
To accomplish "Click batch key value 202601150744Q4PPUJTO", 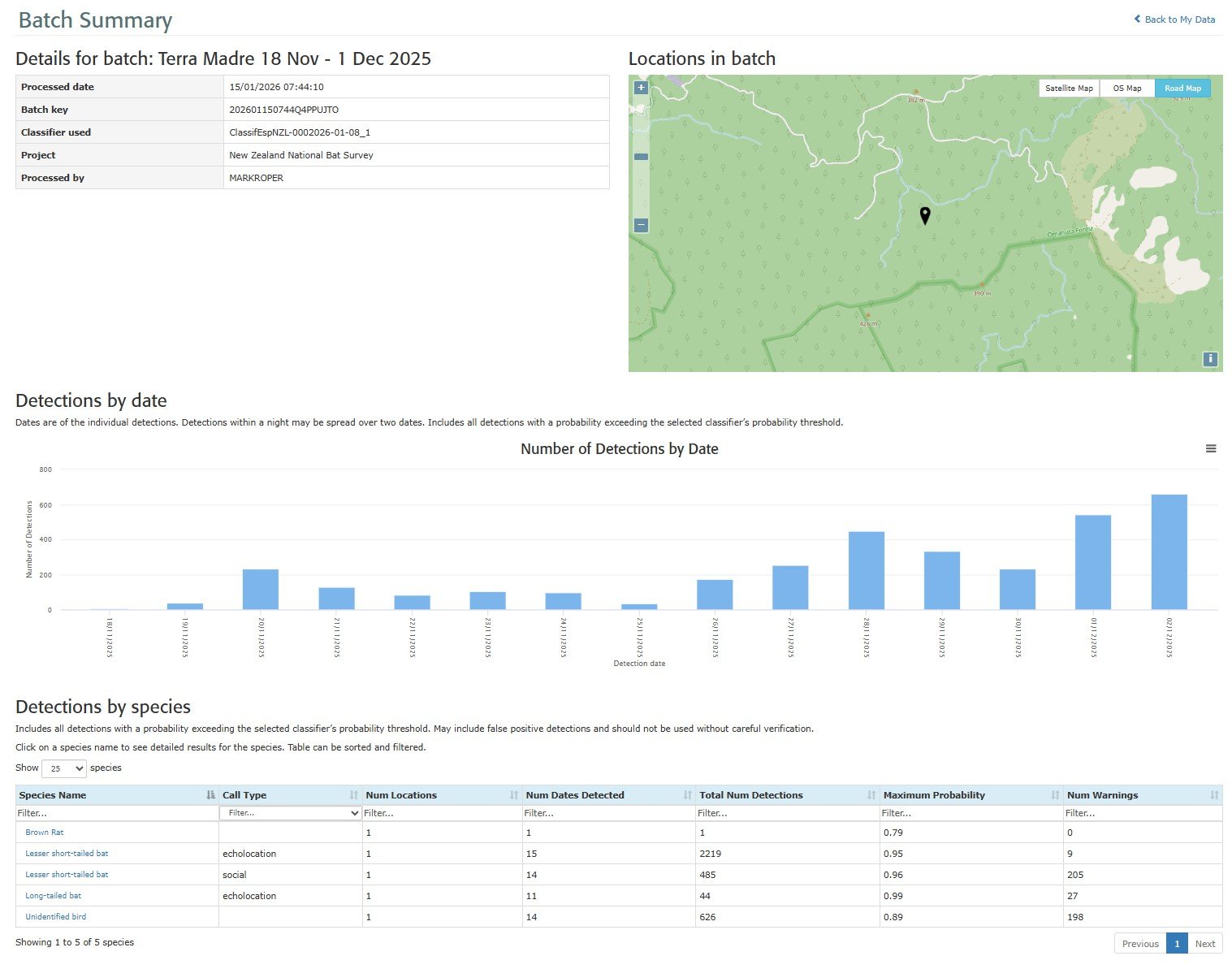I will click(284, 110).
